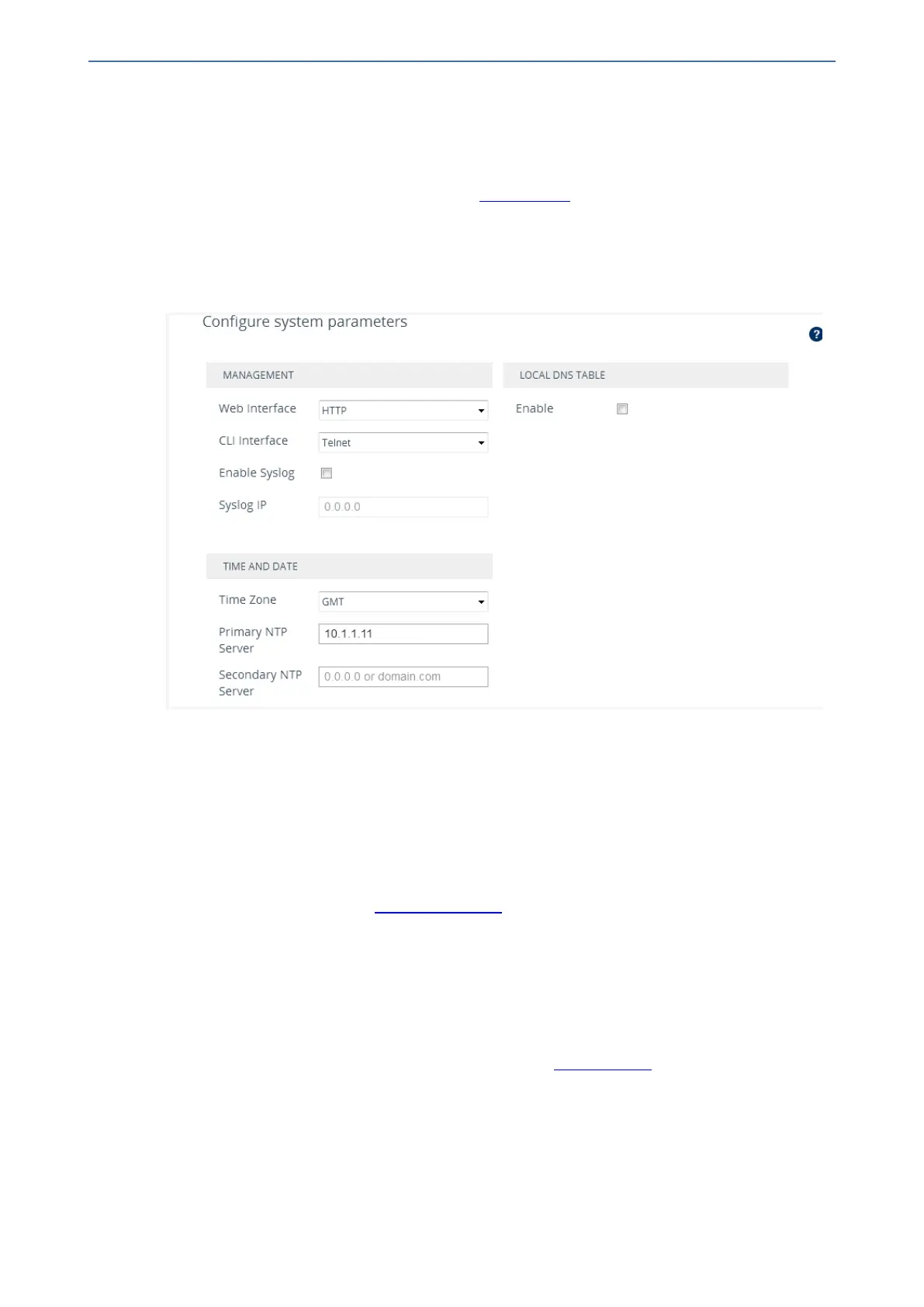Click the Syslog IP label
The height and width of the screenshot is (1307, 924).
[243, 505]
